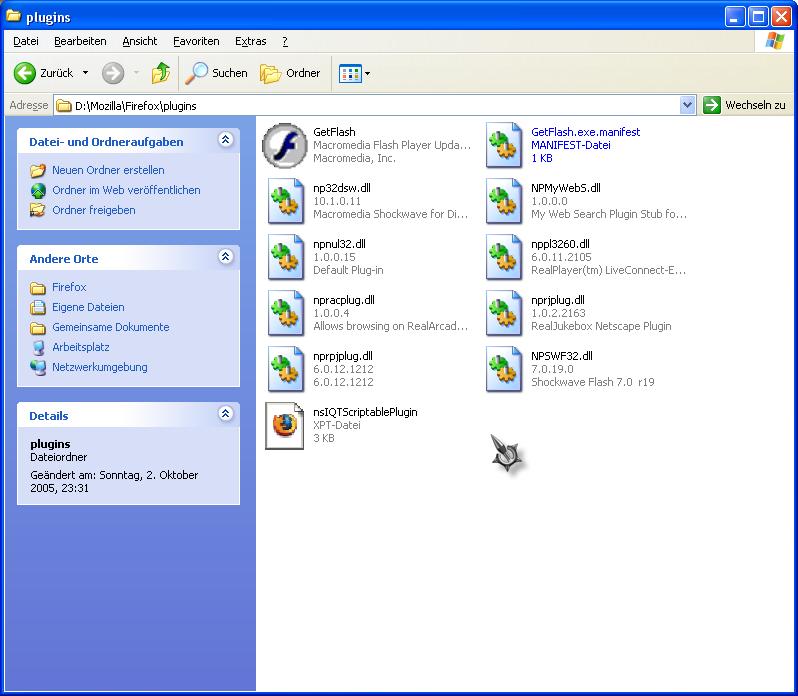Viewport: 798px width, 696px height.
Task: Click the address bar path field
Action: coord(370,105)
